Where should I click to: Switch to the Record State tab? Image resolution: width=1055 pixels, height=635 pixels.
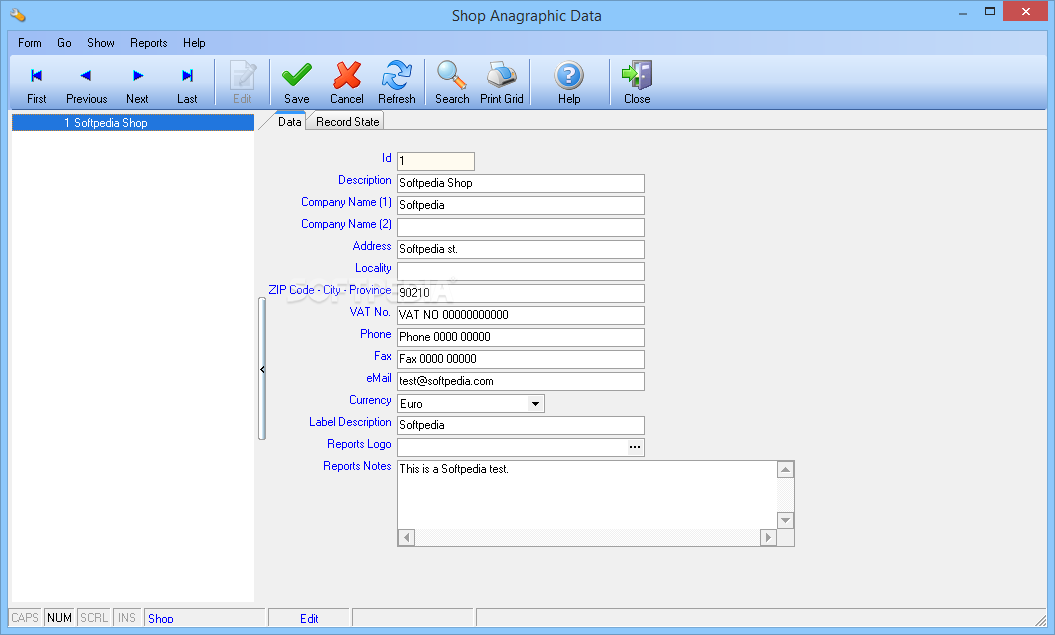347,122
